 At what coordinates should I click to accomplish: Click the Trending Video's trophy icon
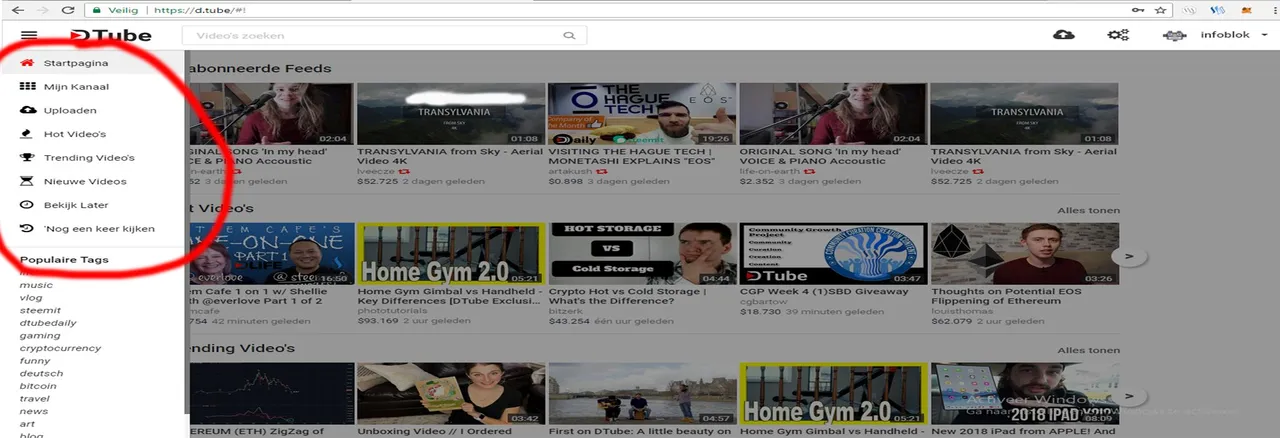[x=27, y=158]
